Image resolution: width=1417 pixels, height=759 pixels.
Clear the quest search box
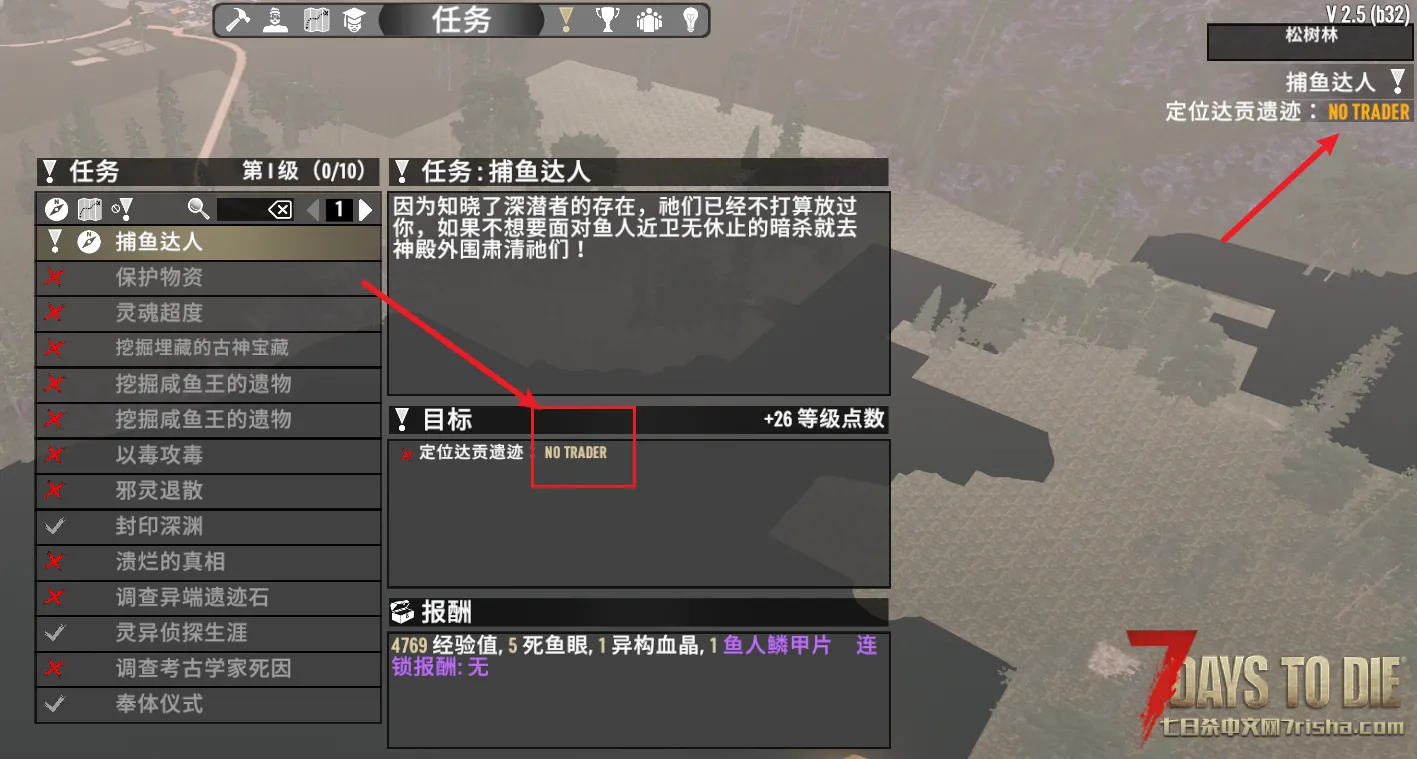[x=281, y=209]
